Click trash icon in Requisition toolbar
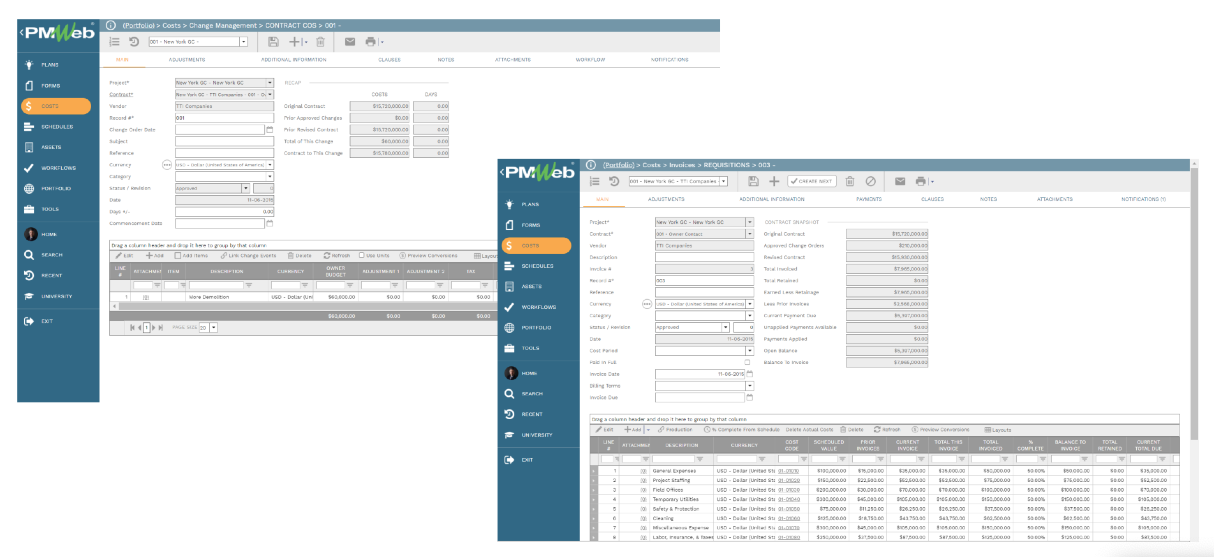 [849, 181]
